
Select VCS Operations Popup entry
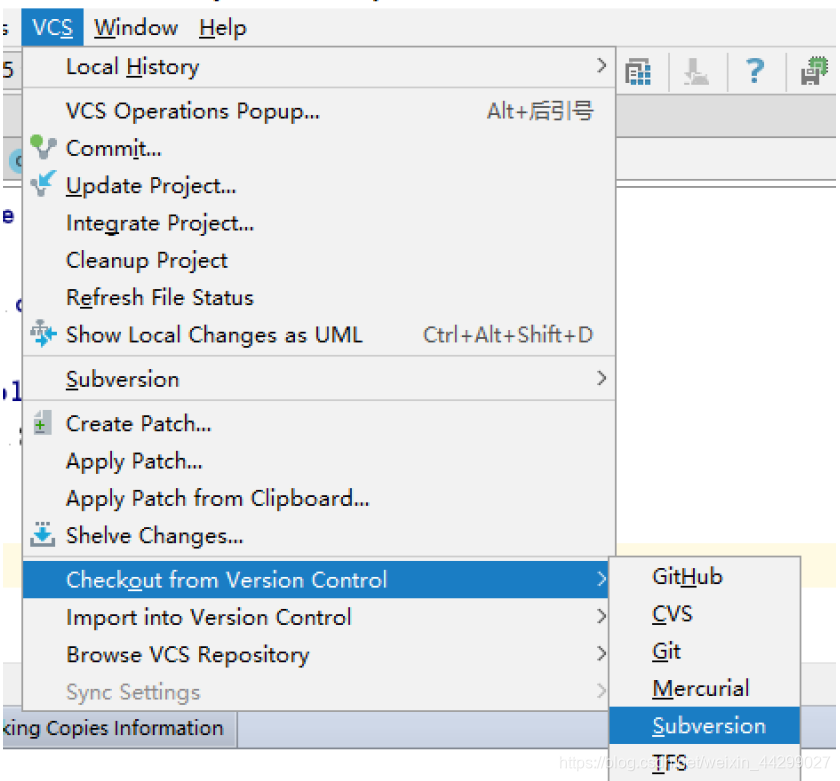[319, 111]
